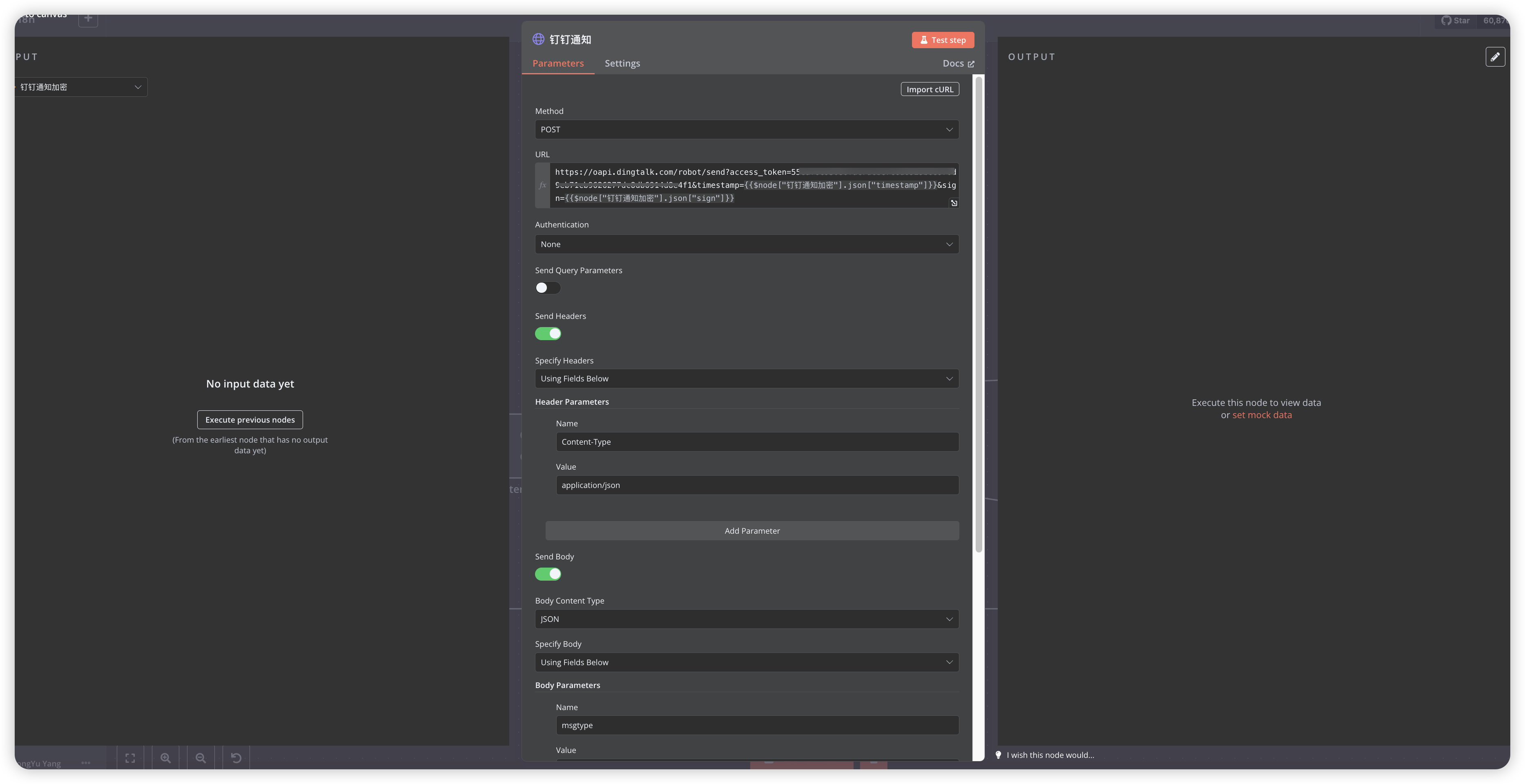Screen dimensions: 1525x784
Task: Click into the URL expression field
Action: click(754, 185)
